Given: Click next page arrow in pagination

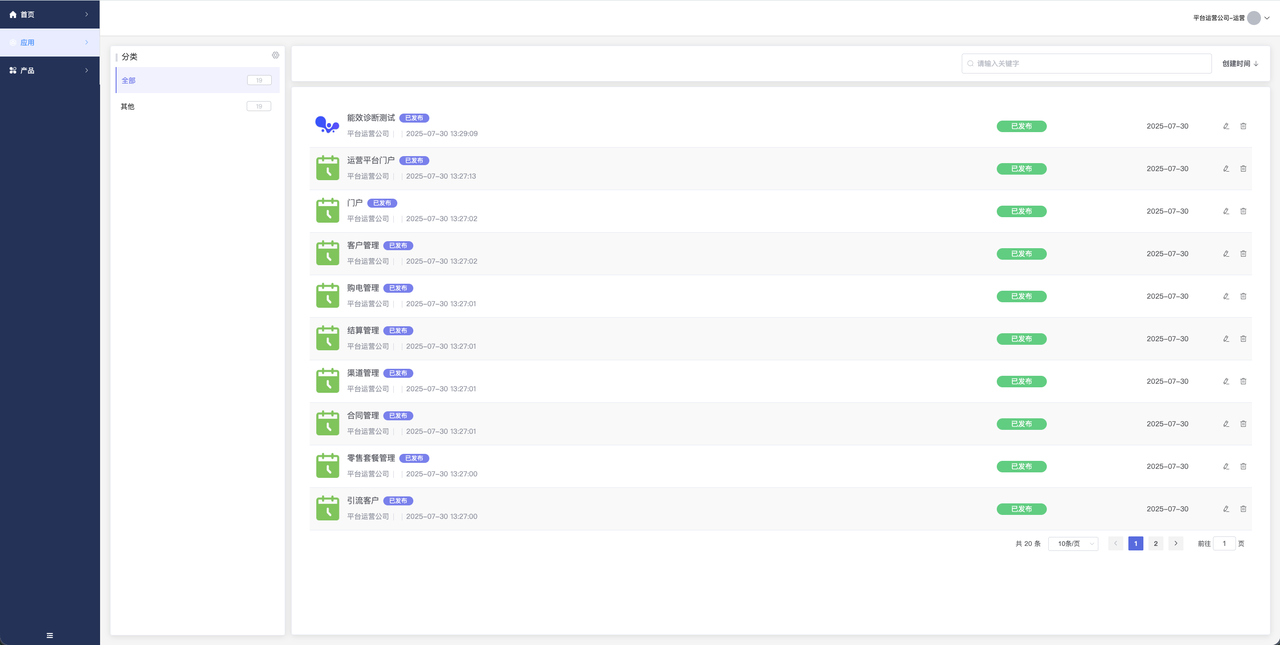Looking at the screenshot, I should (x=1176, y=544).
